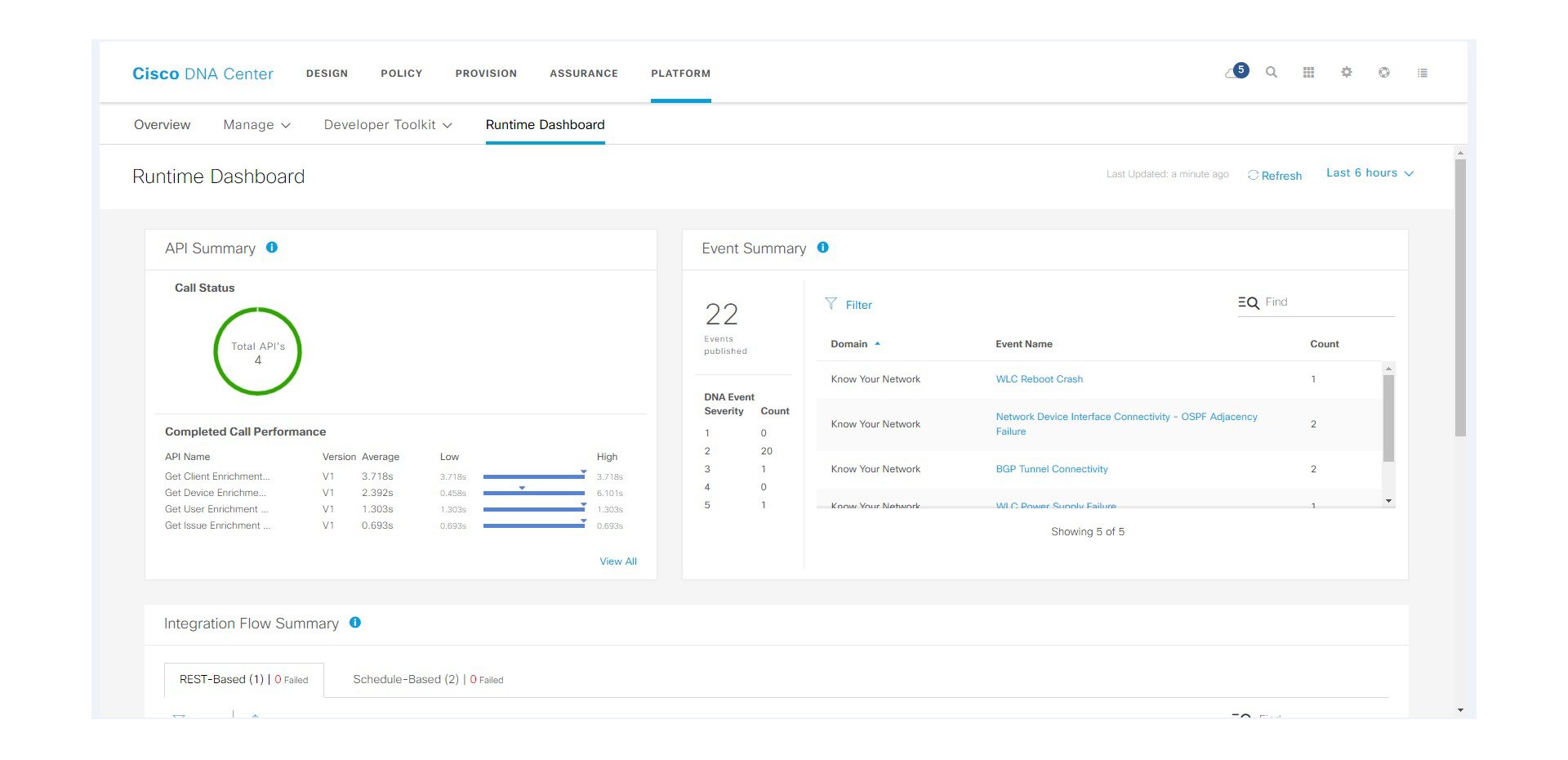Click View All under Completed Call Performance

coord(617,561)
